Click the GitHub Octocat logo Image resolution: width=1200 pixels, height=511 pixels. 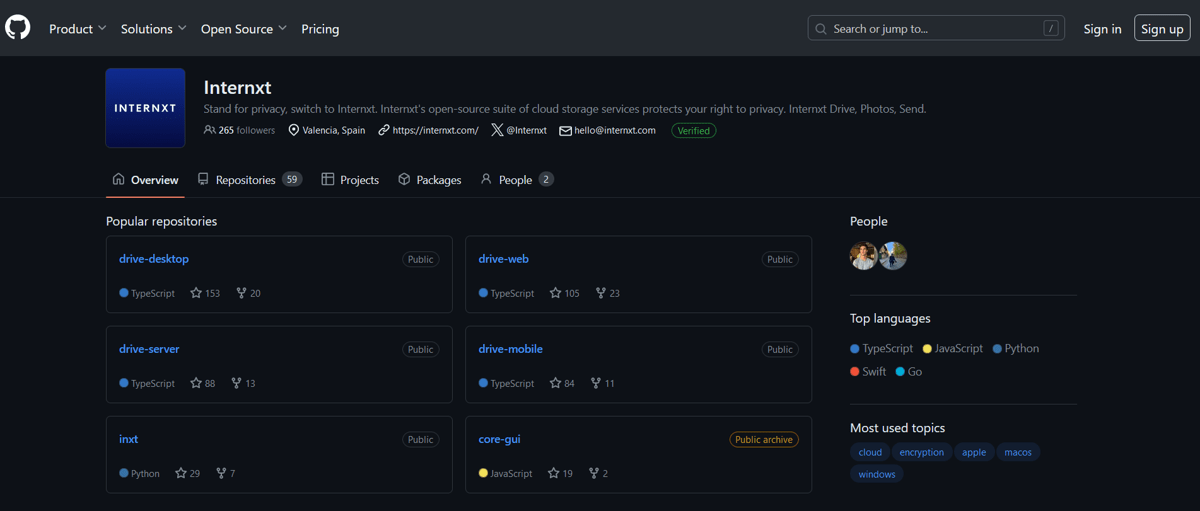(18, 28)
